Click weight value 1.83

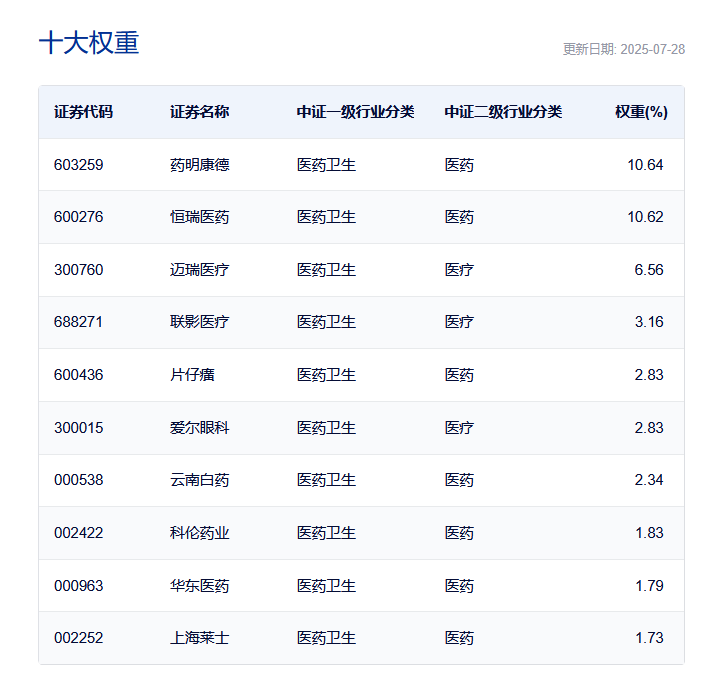(649, 533)
